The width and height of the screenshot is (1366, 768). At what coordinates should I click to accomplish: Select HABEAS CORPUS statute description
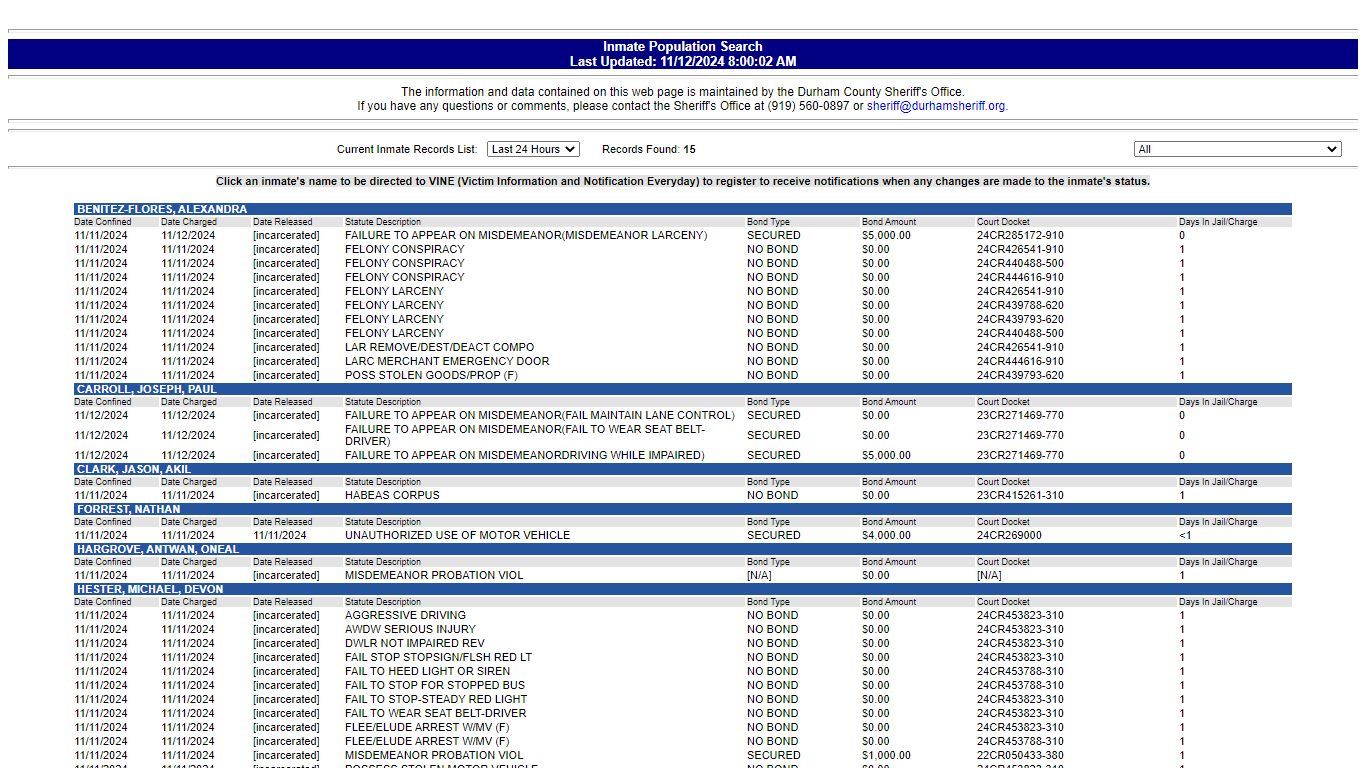[x=392, y=496]
